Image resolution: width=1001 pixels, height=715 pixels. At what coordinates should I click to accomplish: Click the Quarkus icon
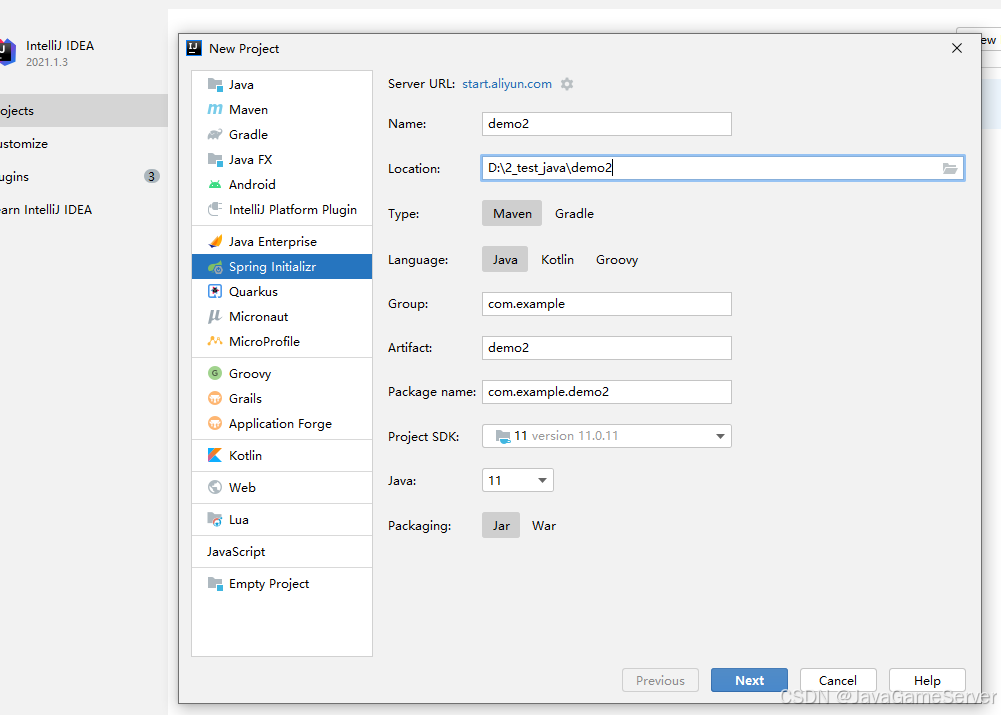pos(215,292)
